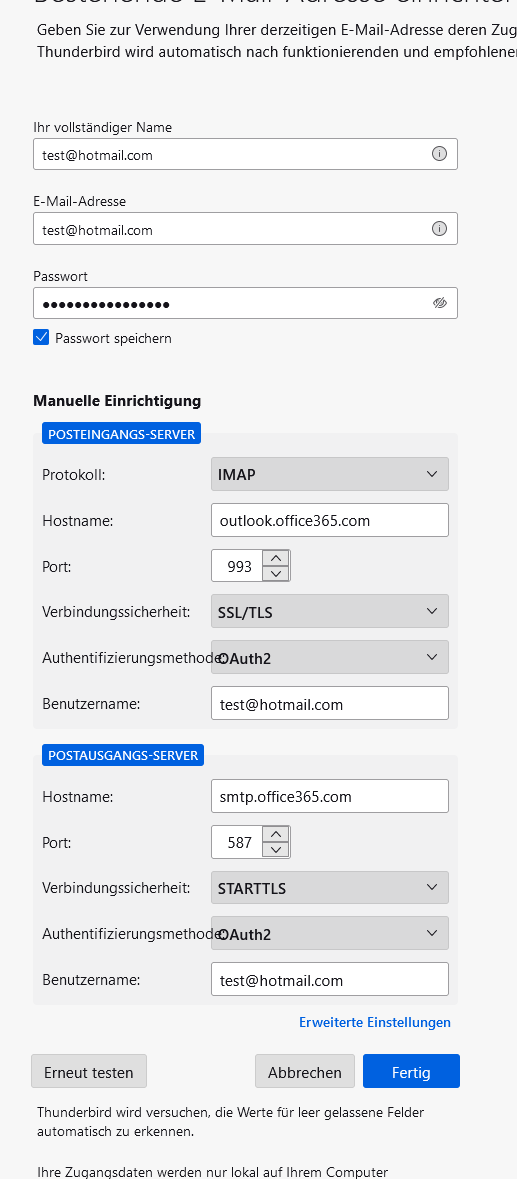Image resolution: width=517 pixels, height=1179 pixels.
Task: Click the Ihr vollständiger Name input field
Action: click(245, 154)
